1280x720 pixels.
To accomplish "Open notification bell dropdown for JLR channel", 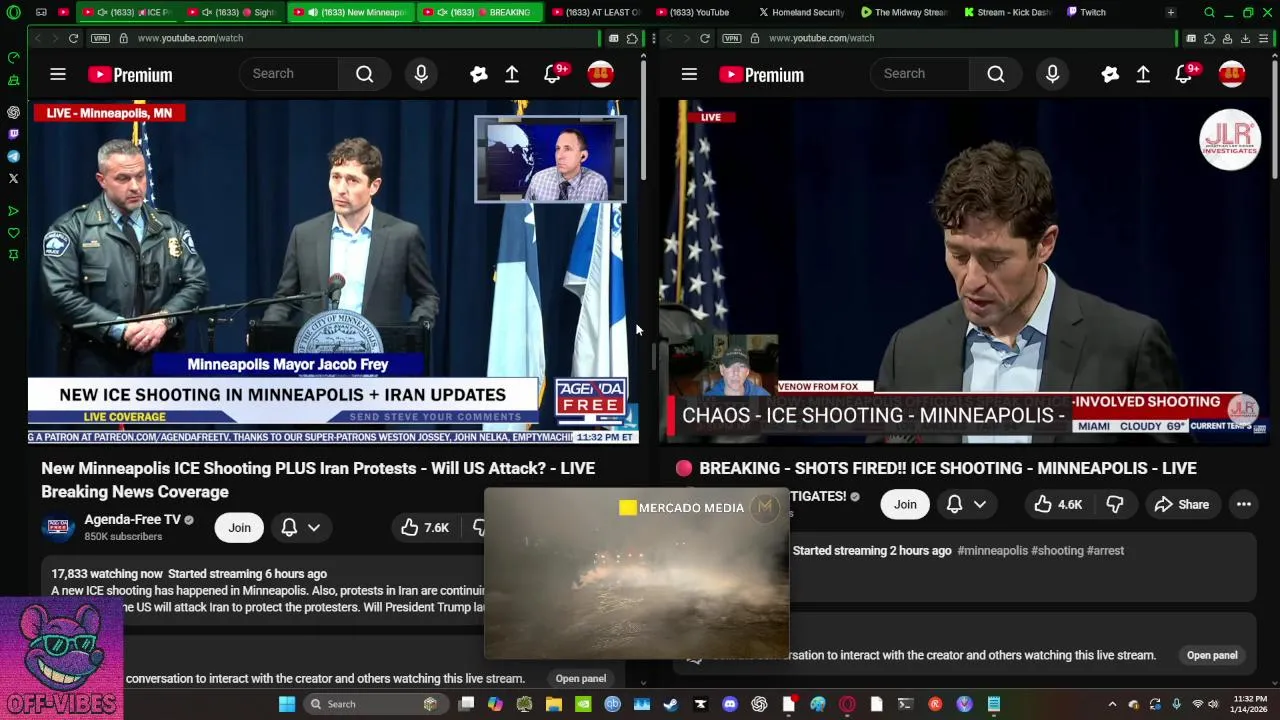I will [x=966, y=504].
